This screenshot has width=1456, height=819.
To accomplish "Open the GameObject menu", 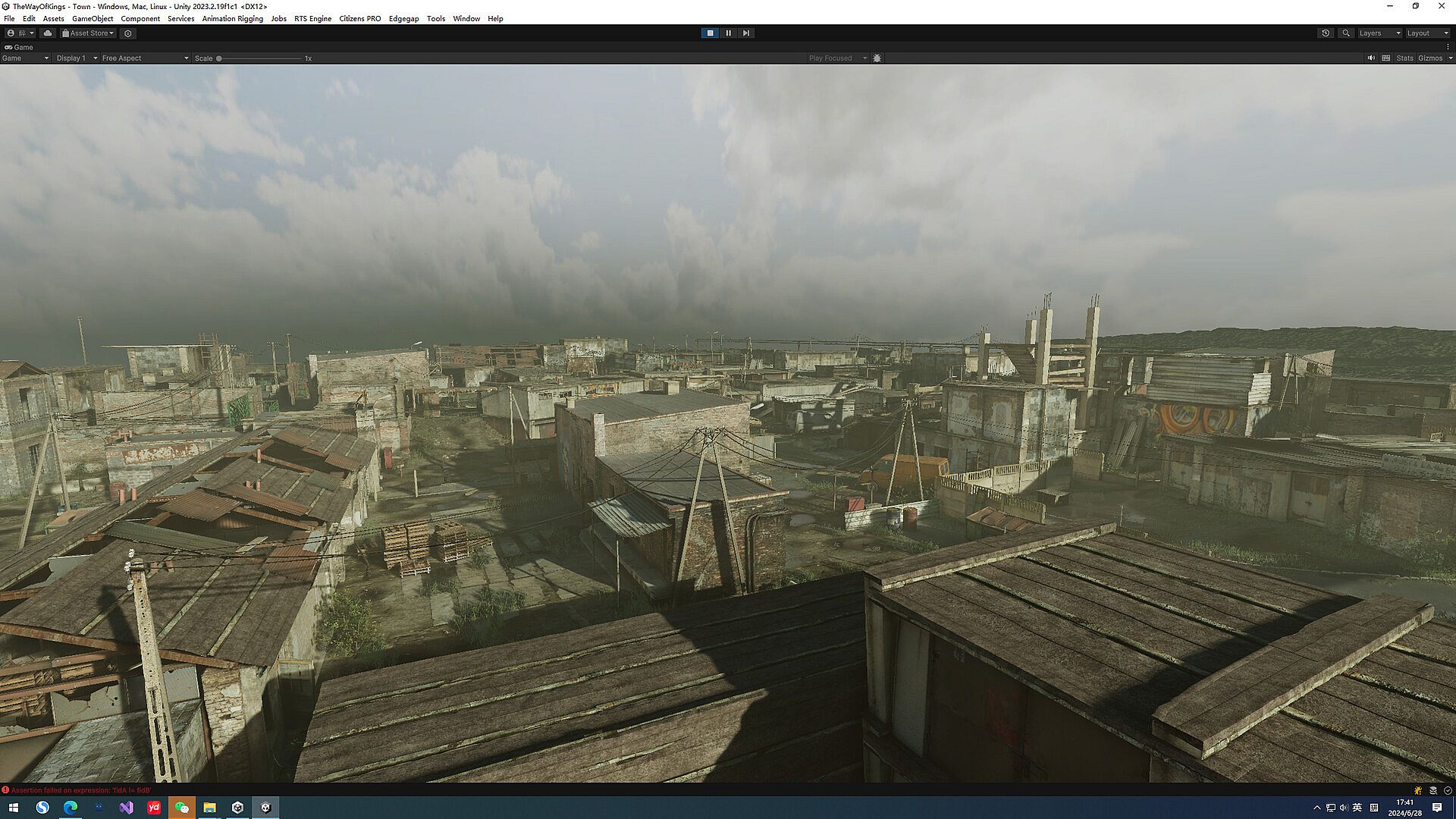I will 93,19.
